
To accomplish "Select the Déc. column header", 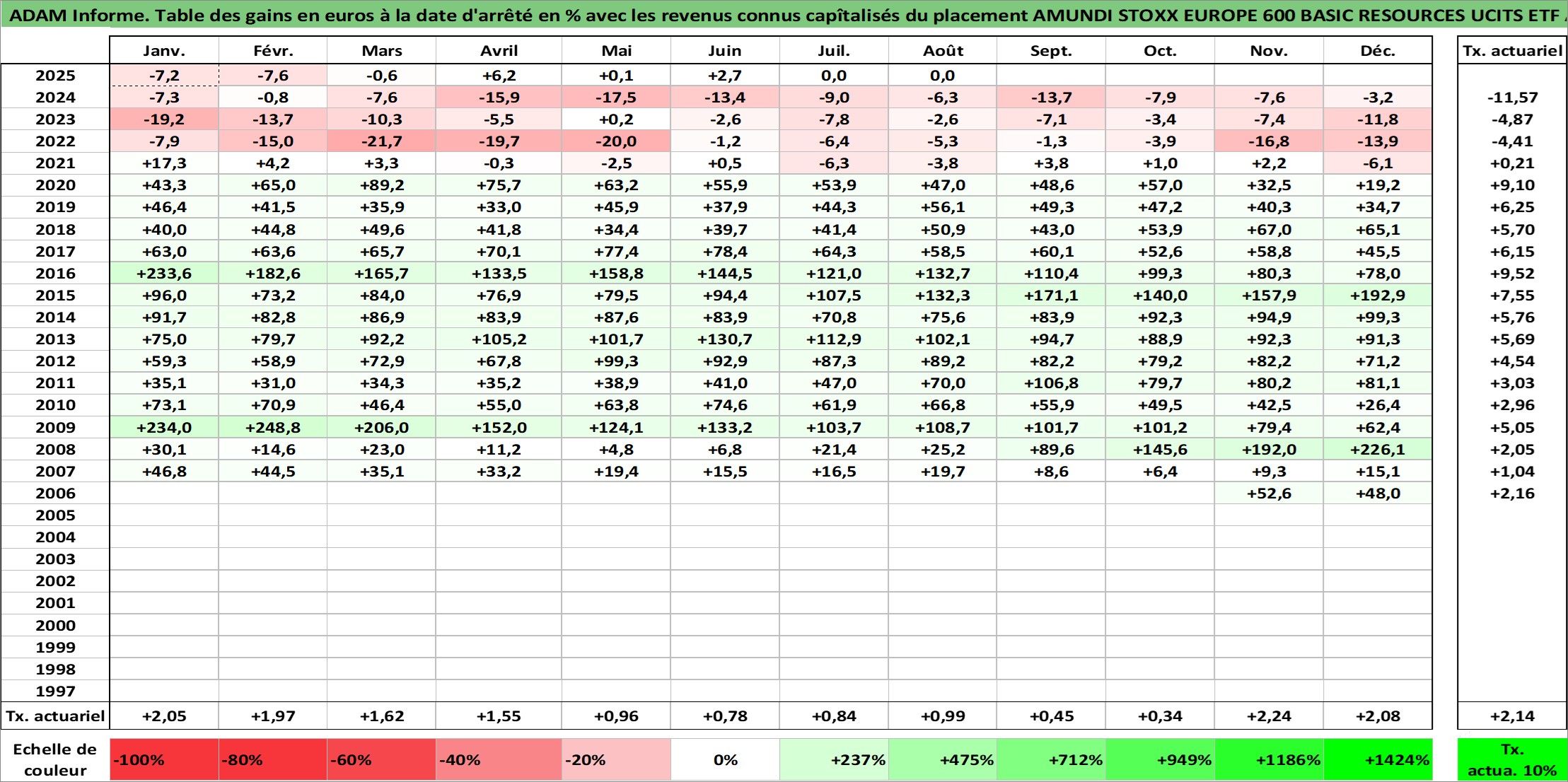I will (1378, 51).
